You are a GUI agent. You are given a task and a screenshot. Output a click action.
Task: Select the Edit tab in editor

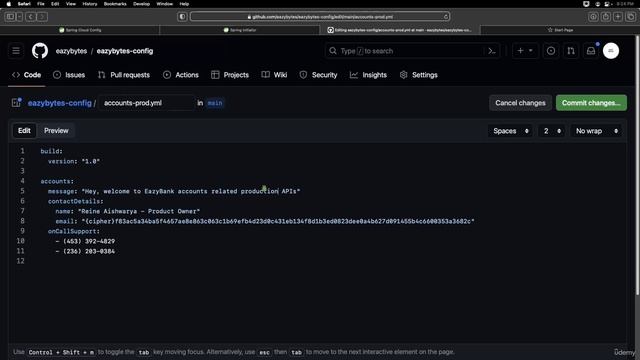tap(24, 131)
